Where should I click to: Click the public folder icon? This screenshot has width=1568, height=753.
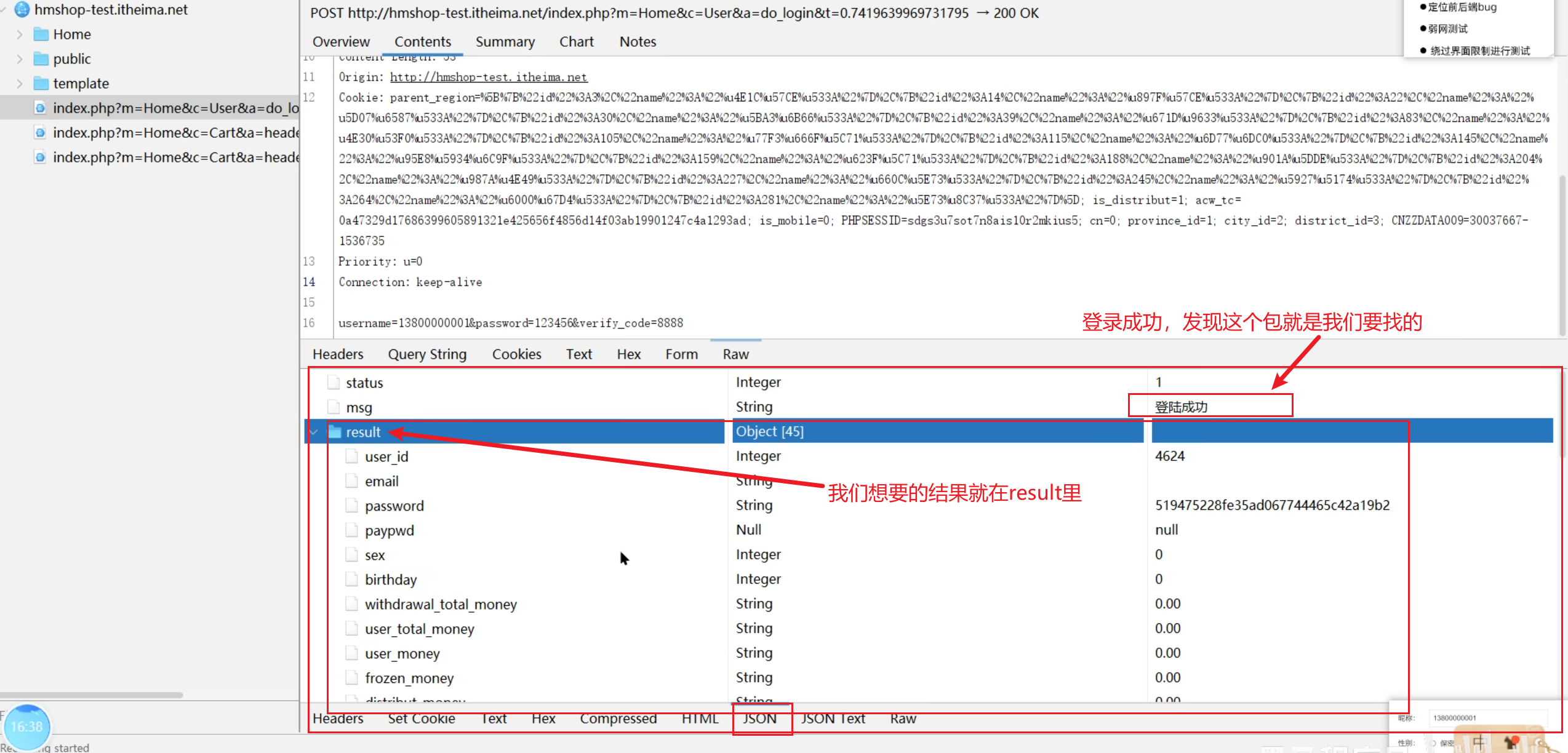(41, 59)
